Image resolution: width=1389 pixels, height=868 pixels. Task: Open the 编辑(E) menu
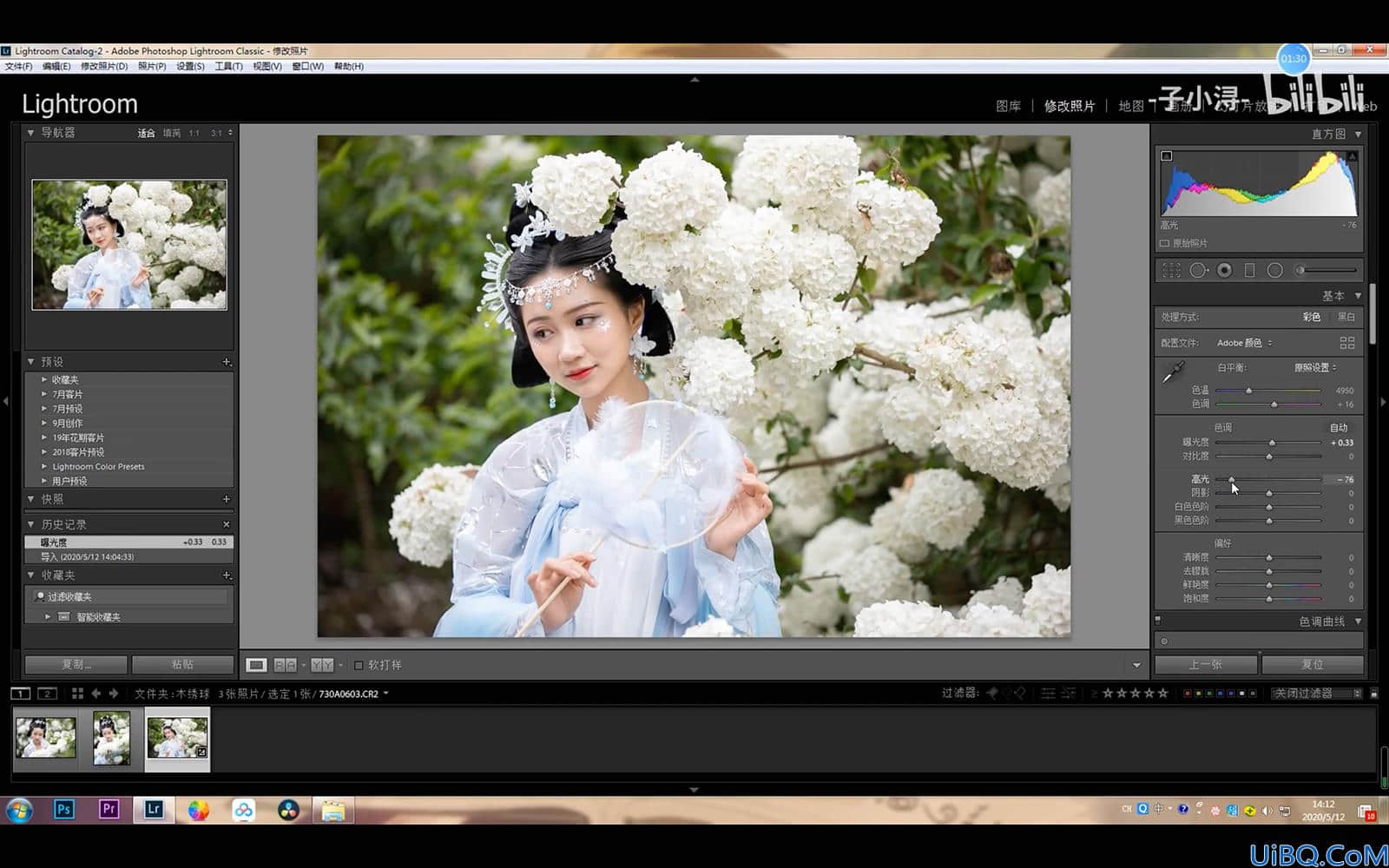click(56, 66)
